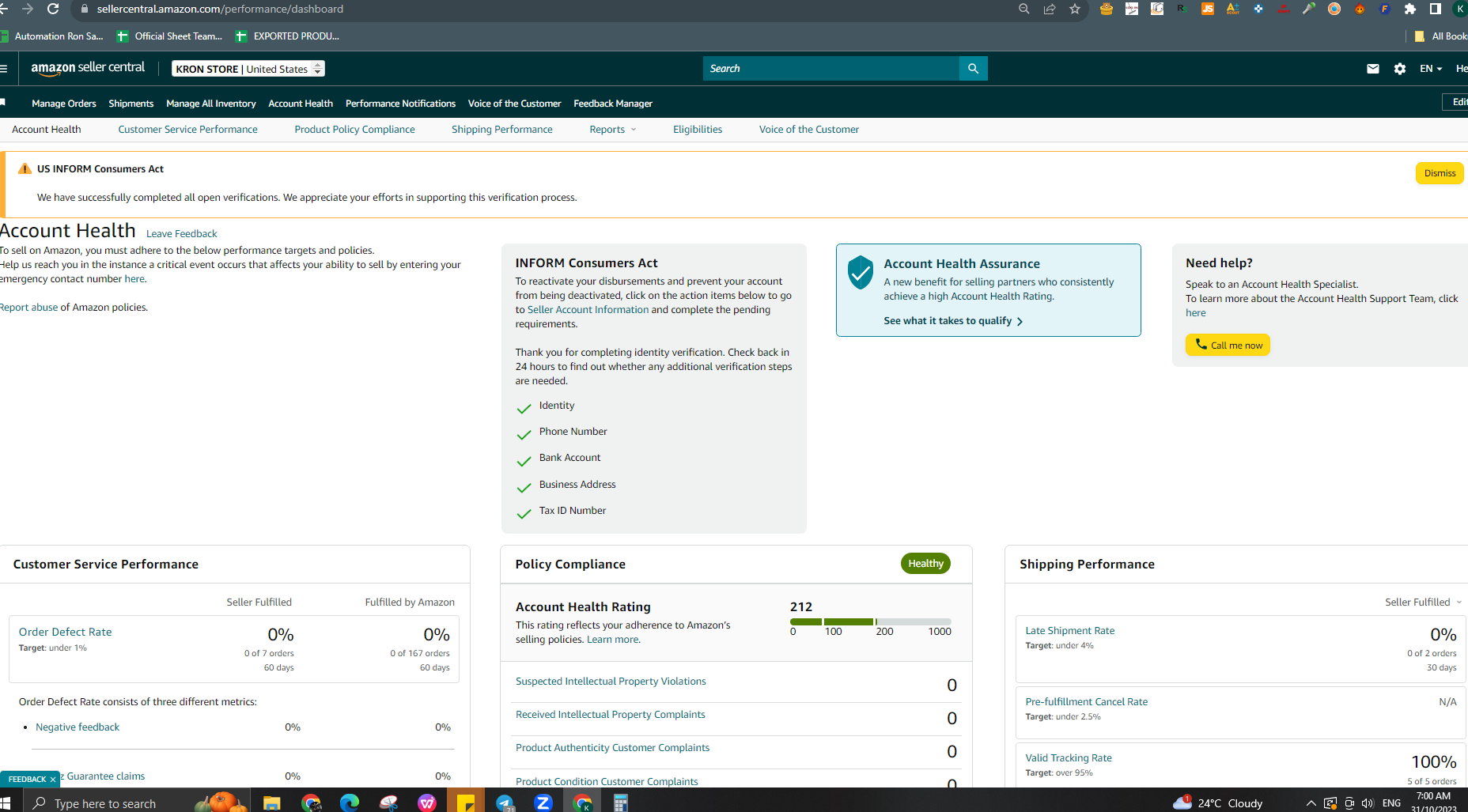Click the blue hexagon F extension icon
1468x812 pixels.
coord(1385,9)
